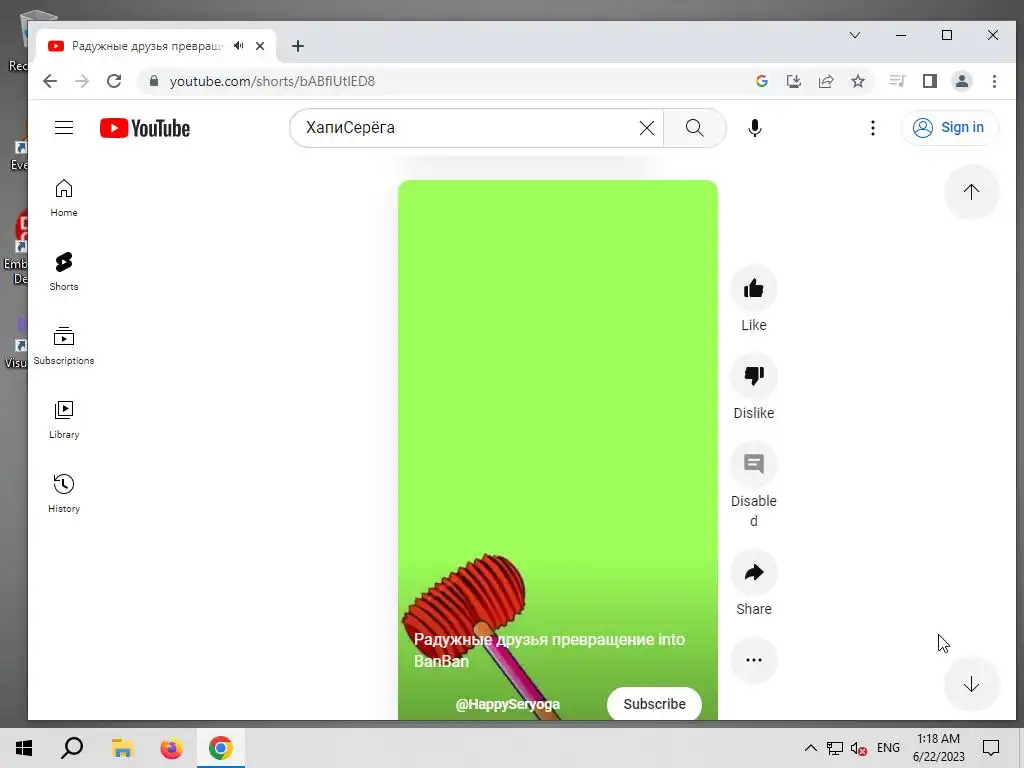
Task: Open the taskbar clock and date
Action: click(938, 748)
